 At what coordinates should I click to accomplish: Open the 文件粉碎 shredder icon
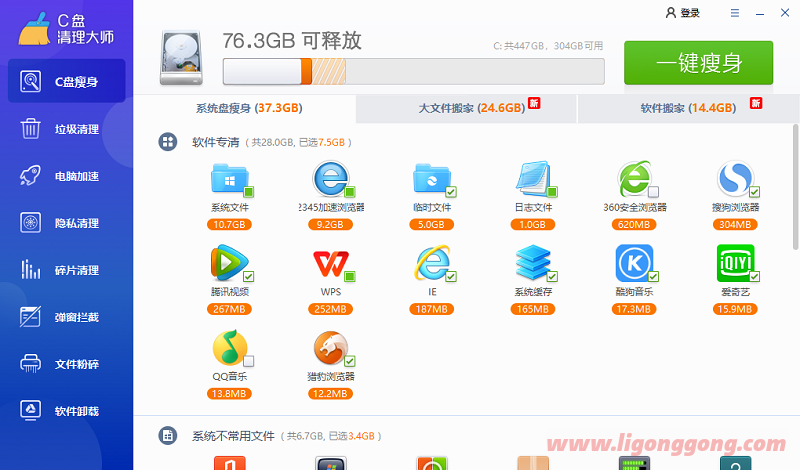(30, 363)
